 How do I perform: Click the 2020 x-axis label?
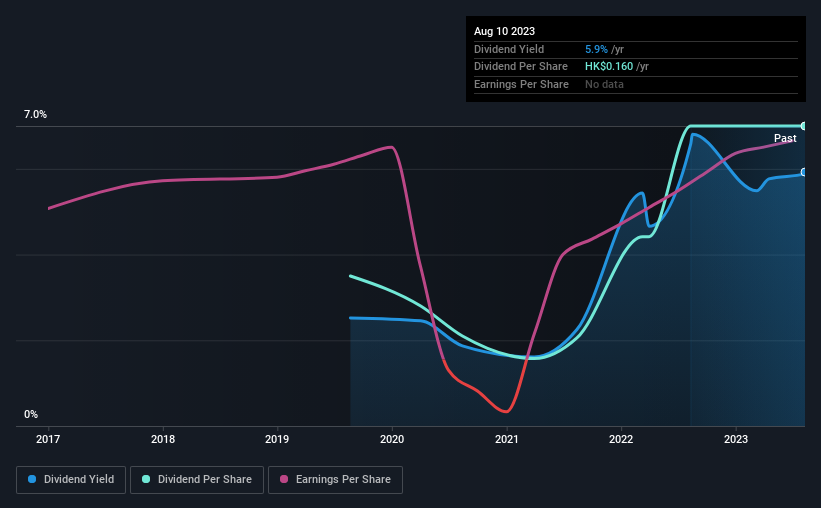coord(392,439)
